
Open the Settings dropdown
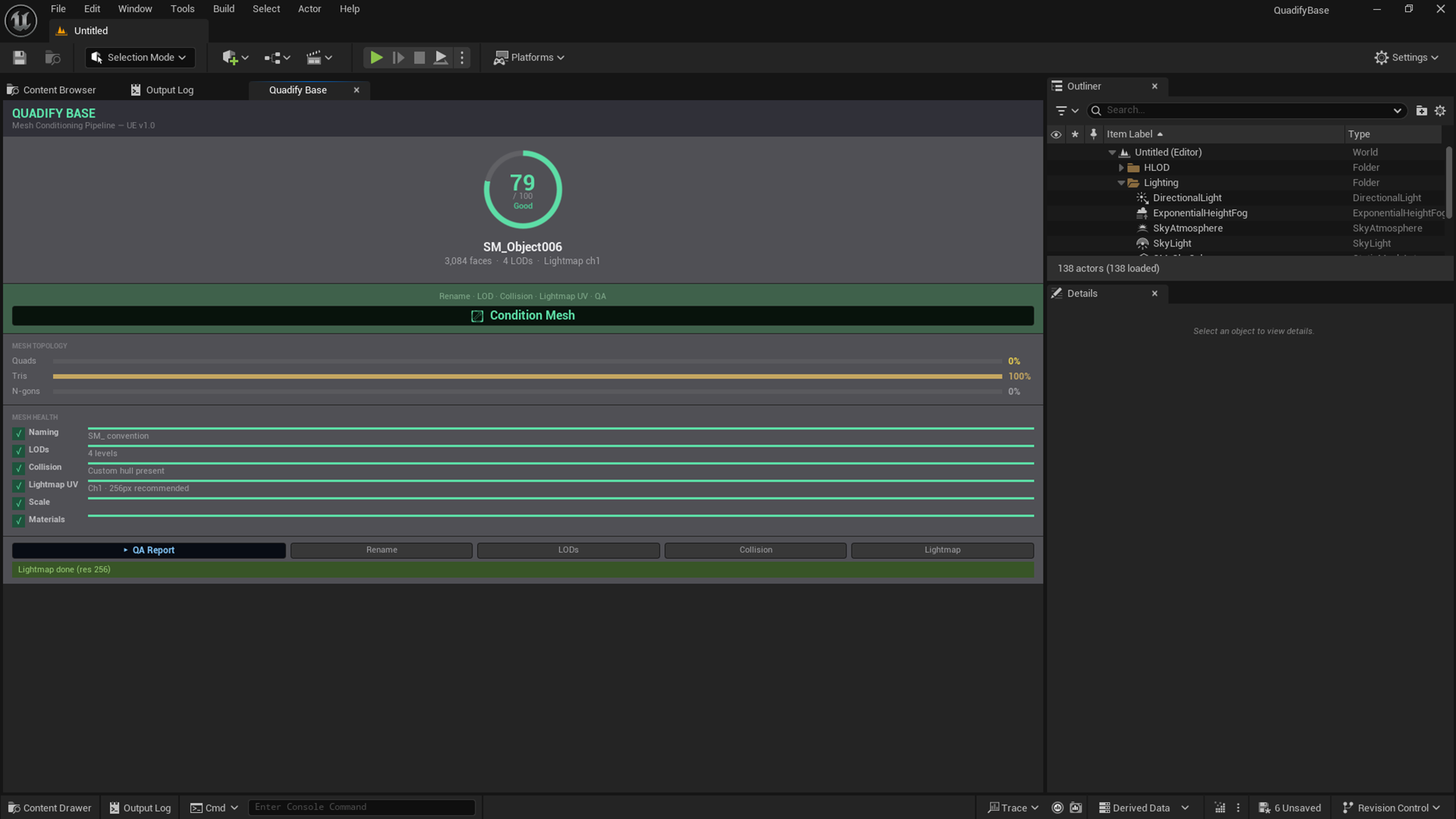point(1407,58)
